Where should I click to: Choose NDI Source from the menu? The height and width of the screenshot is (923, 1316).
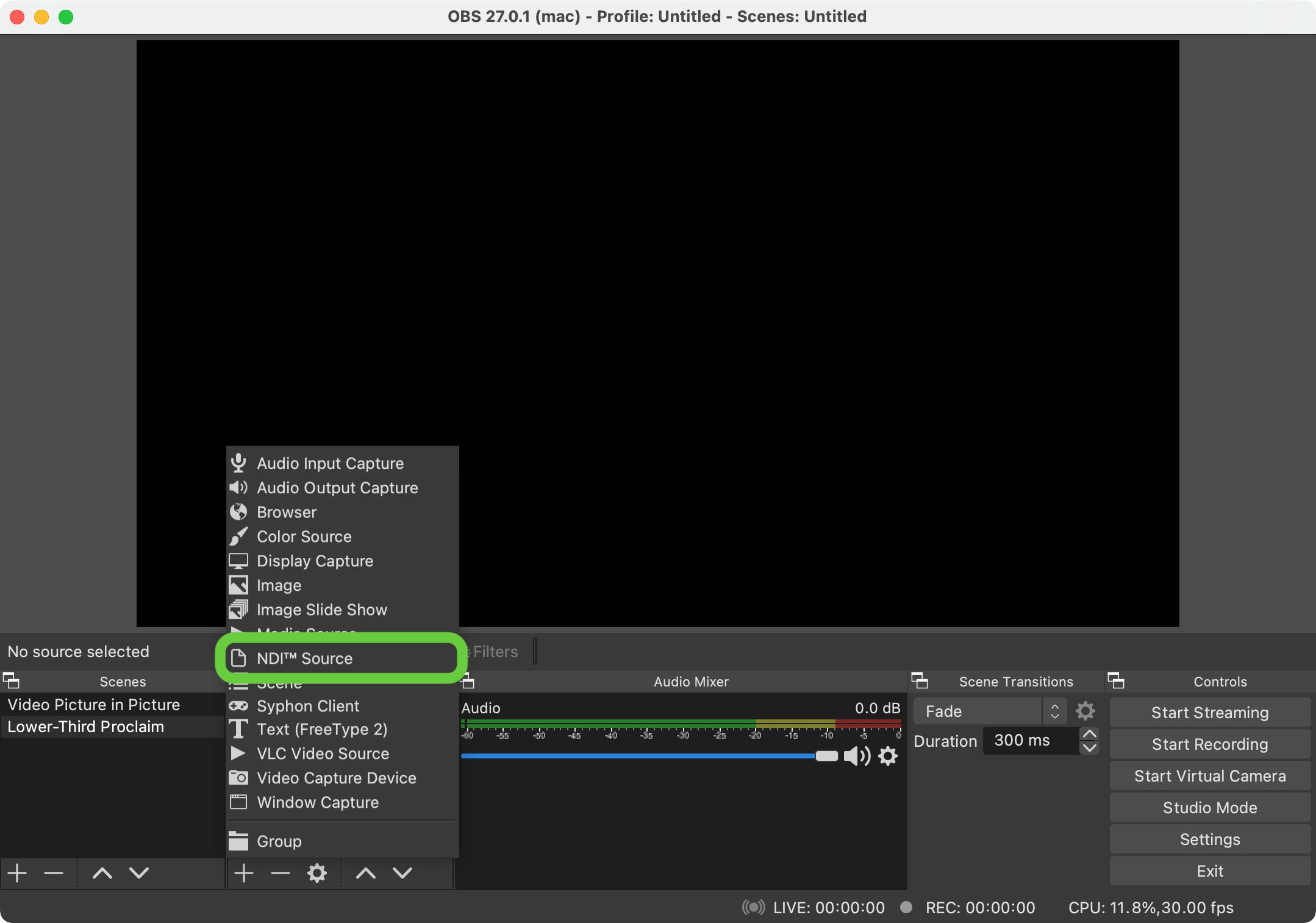coord(305,658)
